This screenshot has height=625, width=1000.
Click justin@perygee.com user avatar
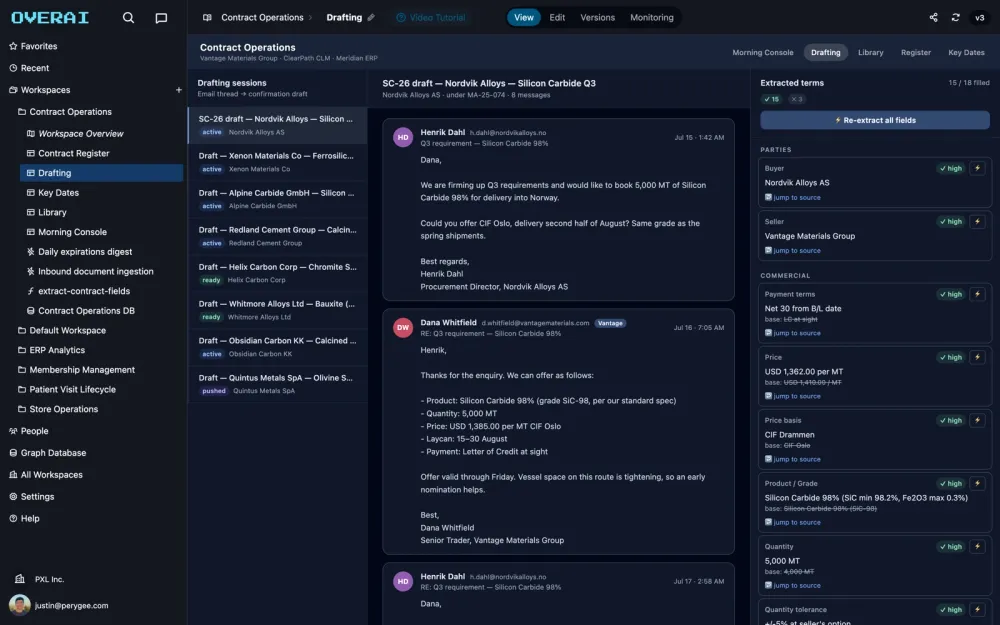coord(20,605)
